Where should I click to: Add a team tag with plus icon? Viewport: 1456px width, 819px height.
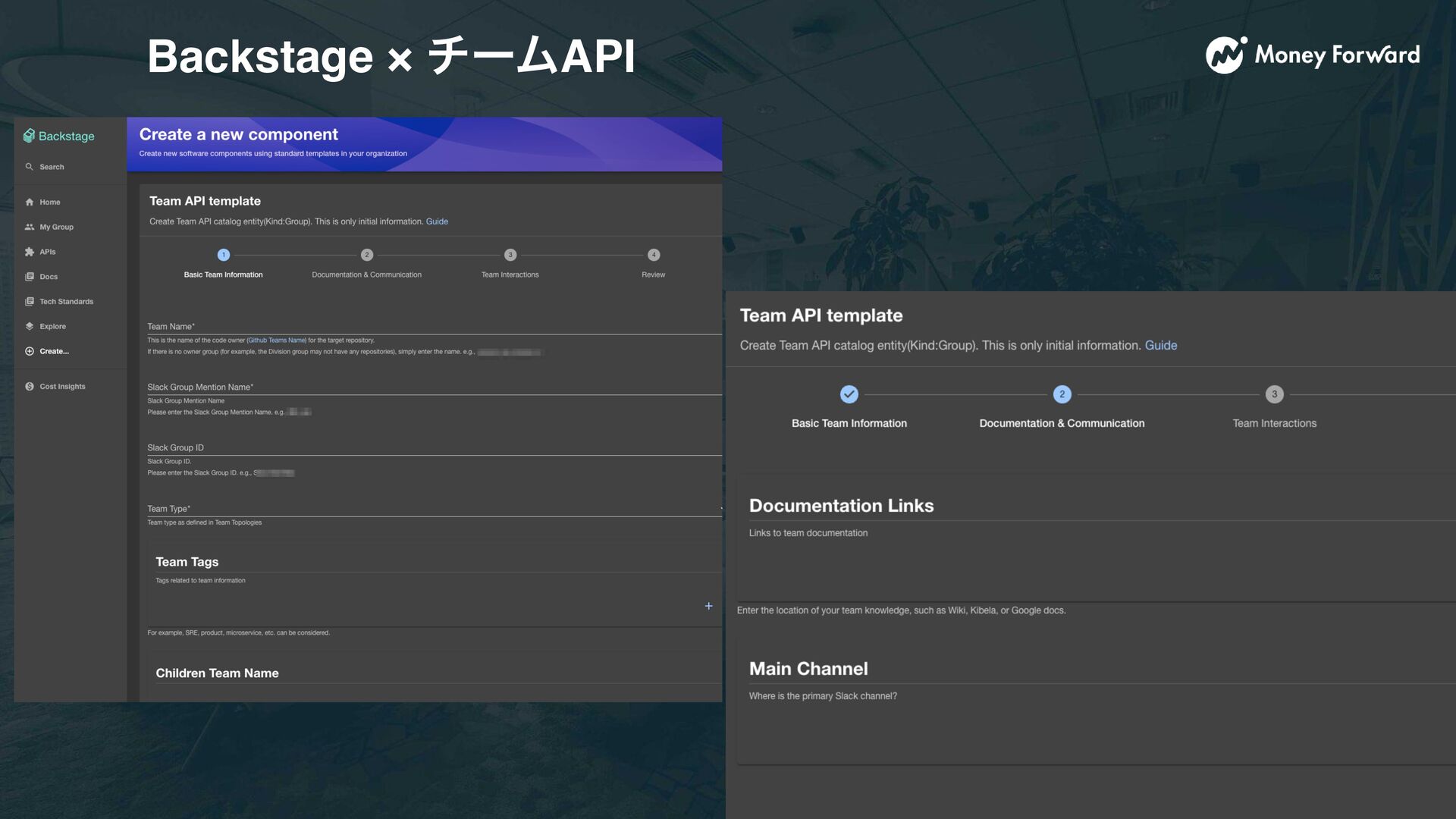pos(708,606)
